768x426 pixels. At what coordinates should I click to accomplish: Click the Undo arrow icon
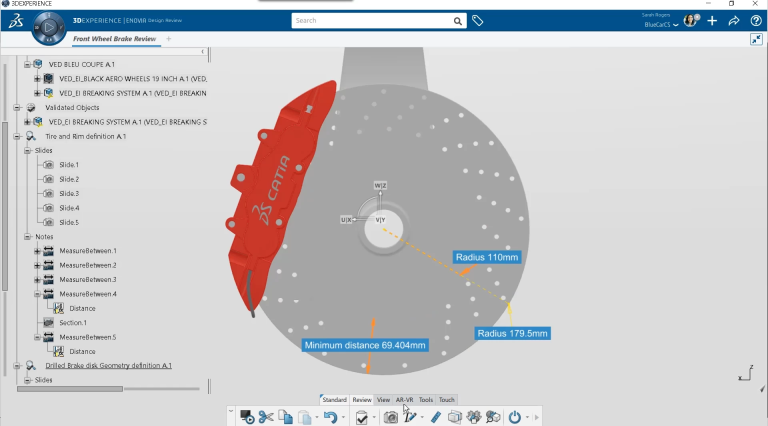329,416
